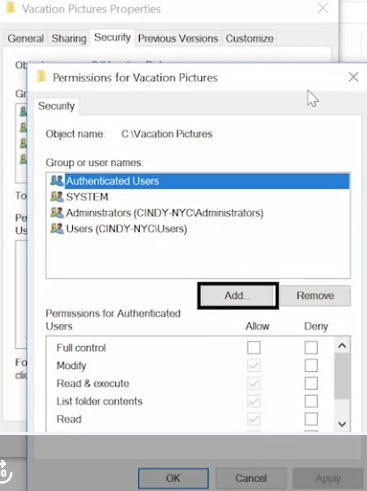Click folder icon in Permissions dialog title
The width and height of the screenshot is (367, 491).
pyautogui.click(x=41, y=77)
